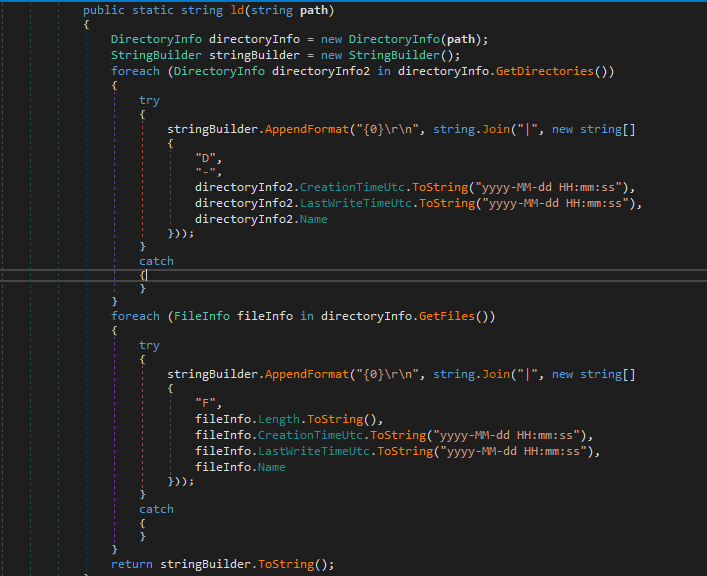This screenshot has height=576, width=707.
Task: Click 'AppendFormat' in the GetDirectories loop
Action: [x=307, y=129]
